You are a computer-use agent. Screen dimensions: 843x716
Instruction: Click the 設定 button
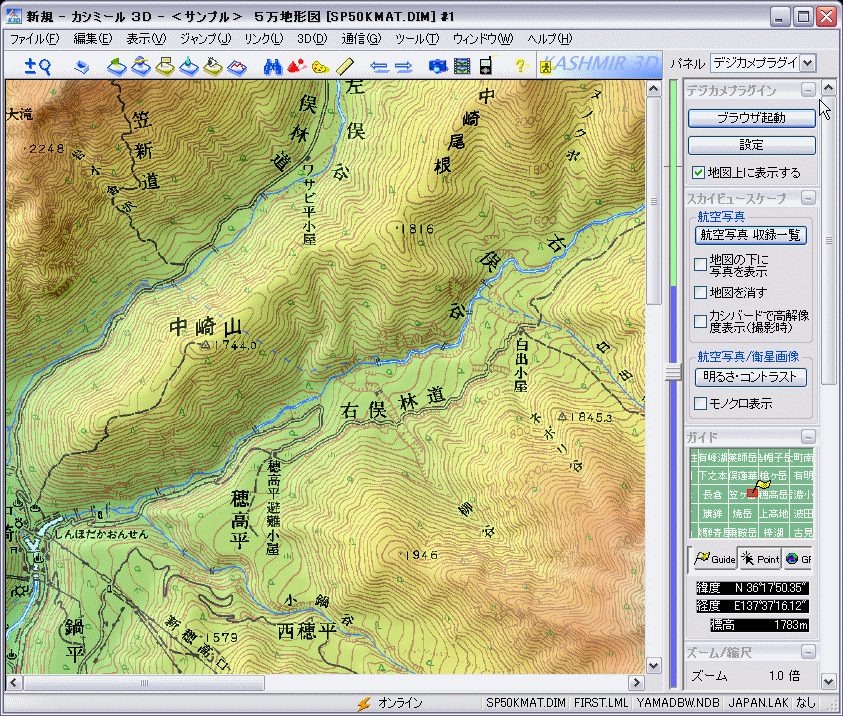tap(752, 145)
